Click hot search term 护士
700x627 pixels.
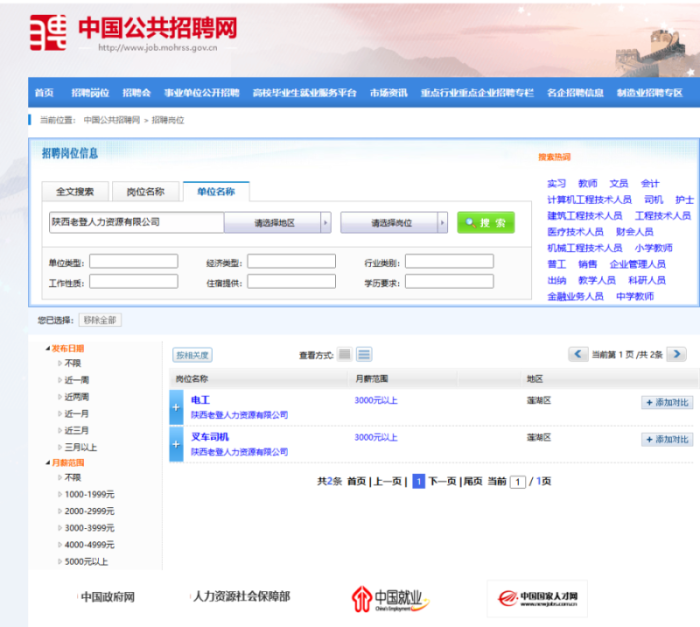[x=684, y=200]
